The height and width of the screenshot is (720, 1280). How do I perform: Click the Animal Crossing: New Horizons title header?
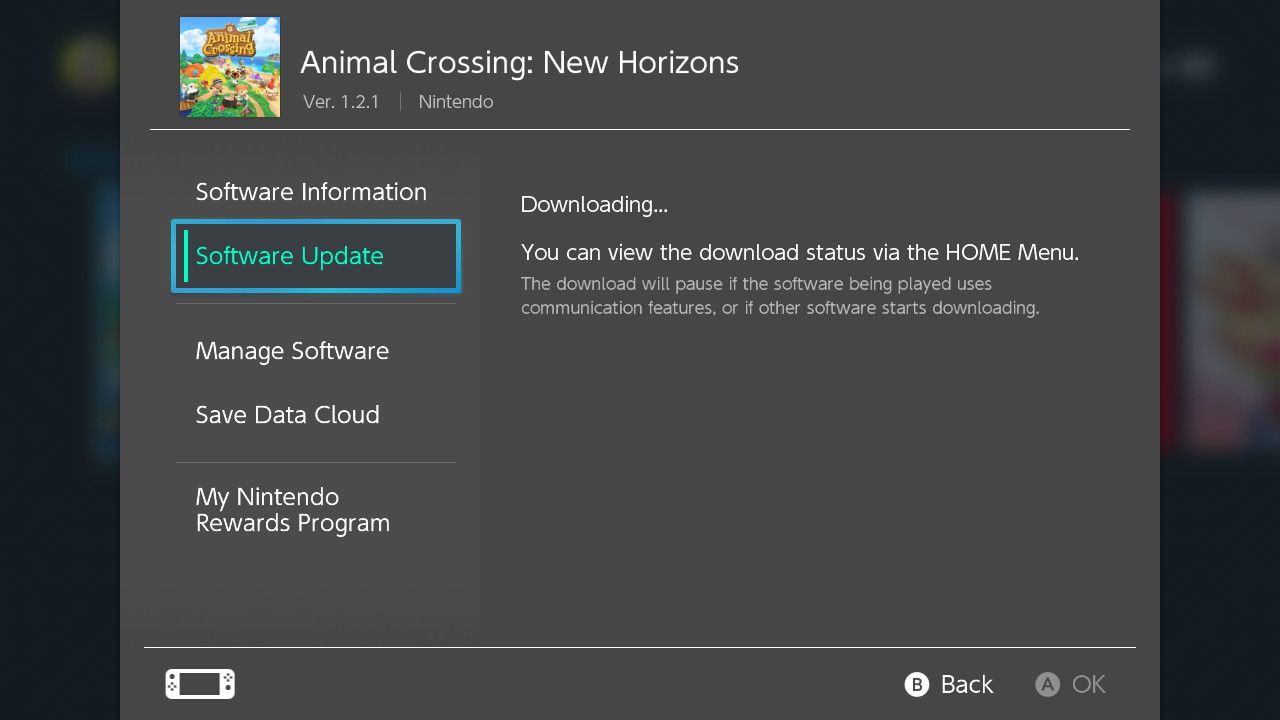point(519,62)
